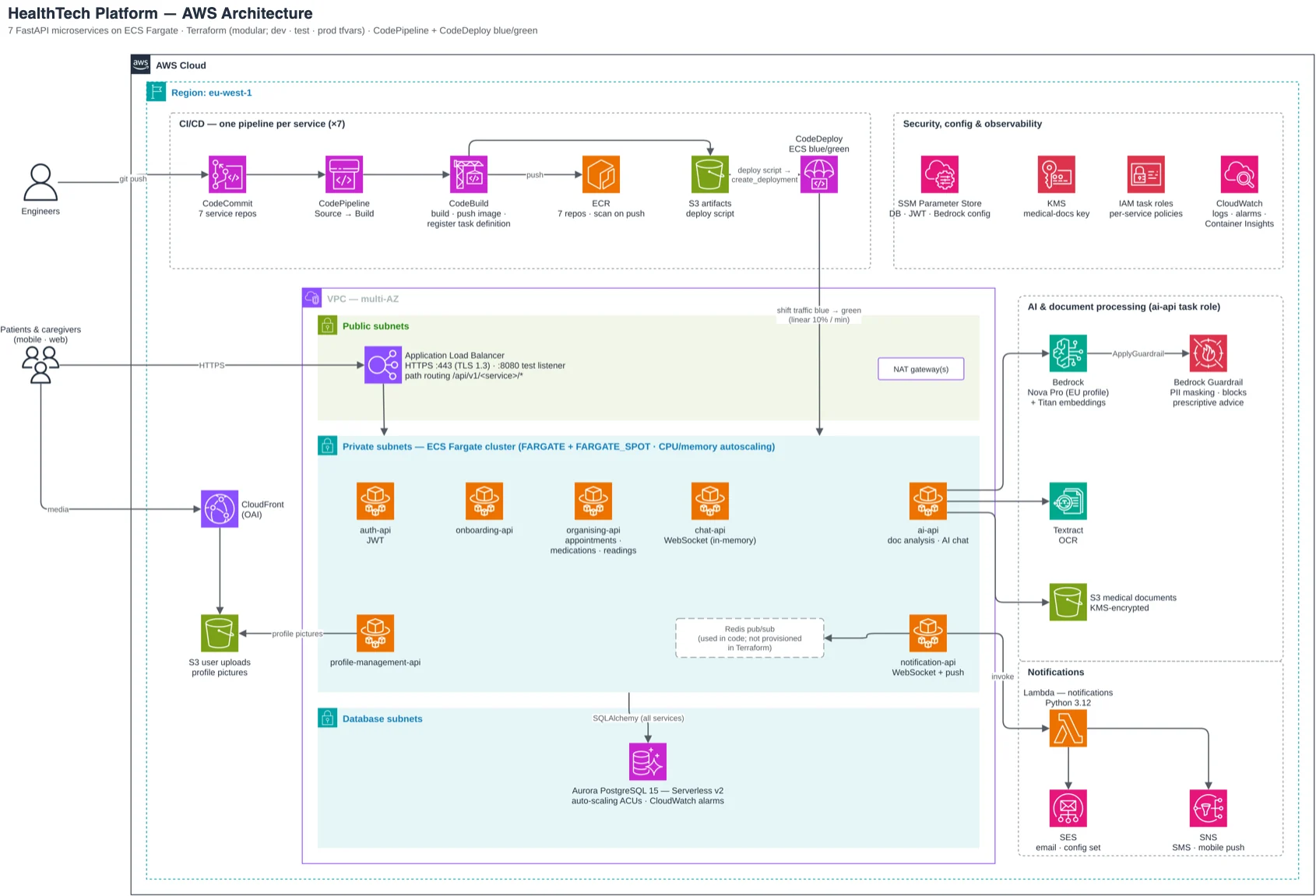The height and width of the screenshot is (896, 1316).
Task: Click the SSM Parameter Store icon
Action: pos(940,174)
